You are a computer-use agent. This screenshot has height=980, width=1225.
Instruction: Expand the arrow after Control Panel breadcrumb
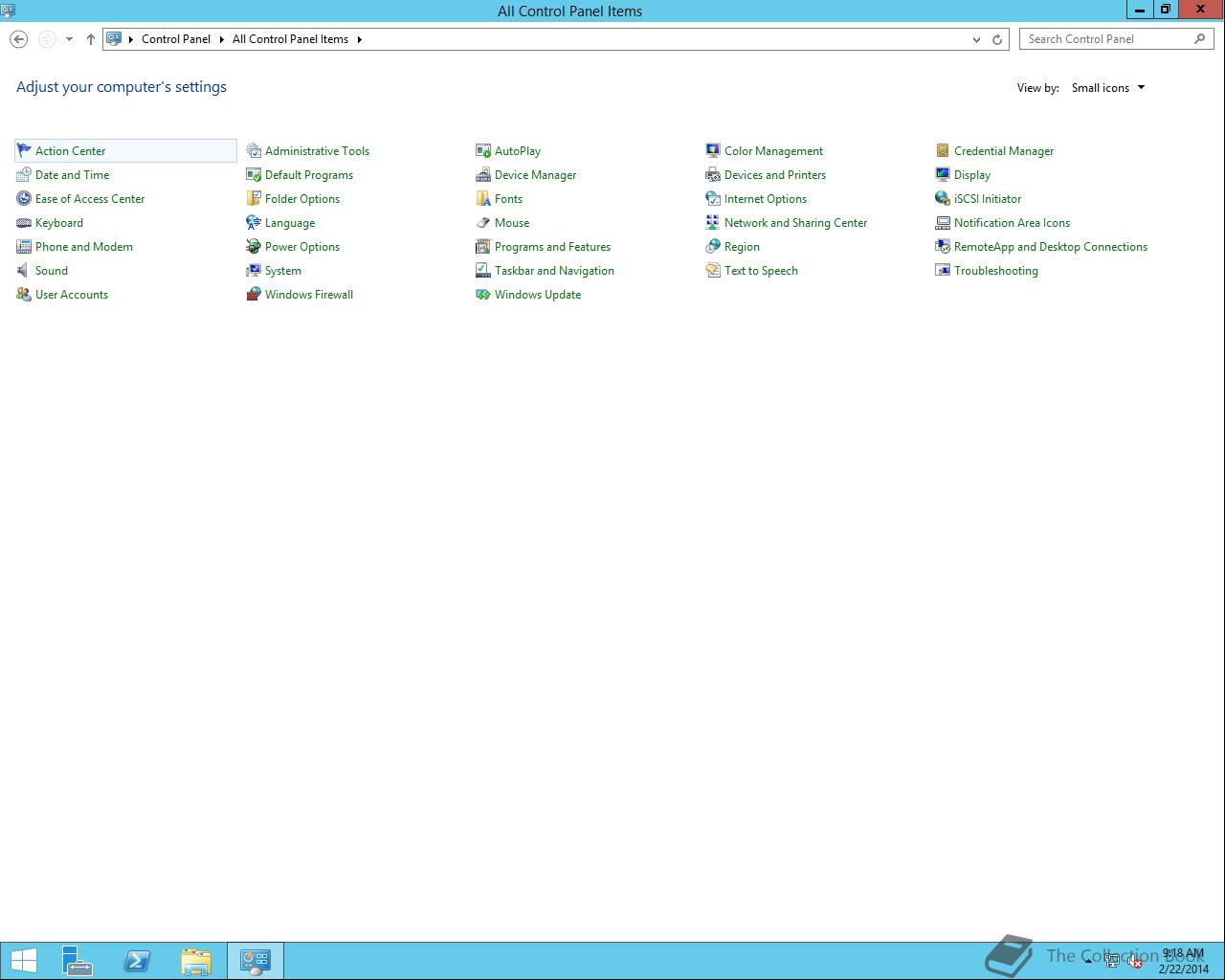[221, 39]
